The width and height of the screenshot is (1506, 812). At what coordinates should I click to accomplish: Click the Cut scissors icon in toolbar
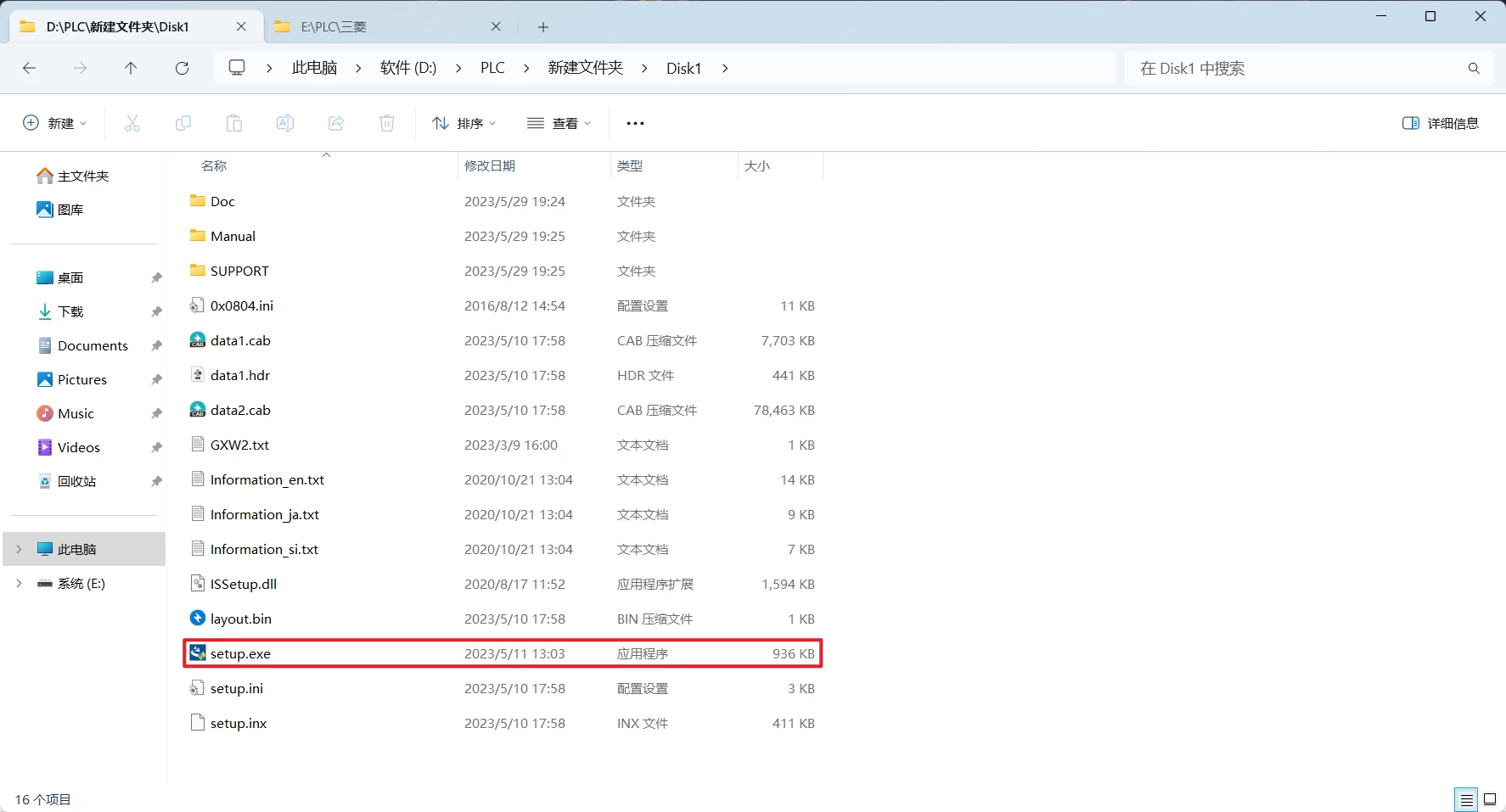(132, 123)
